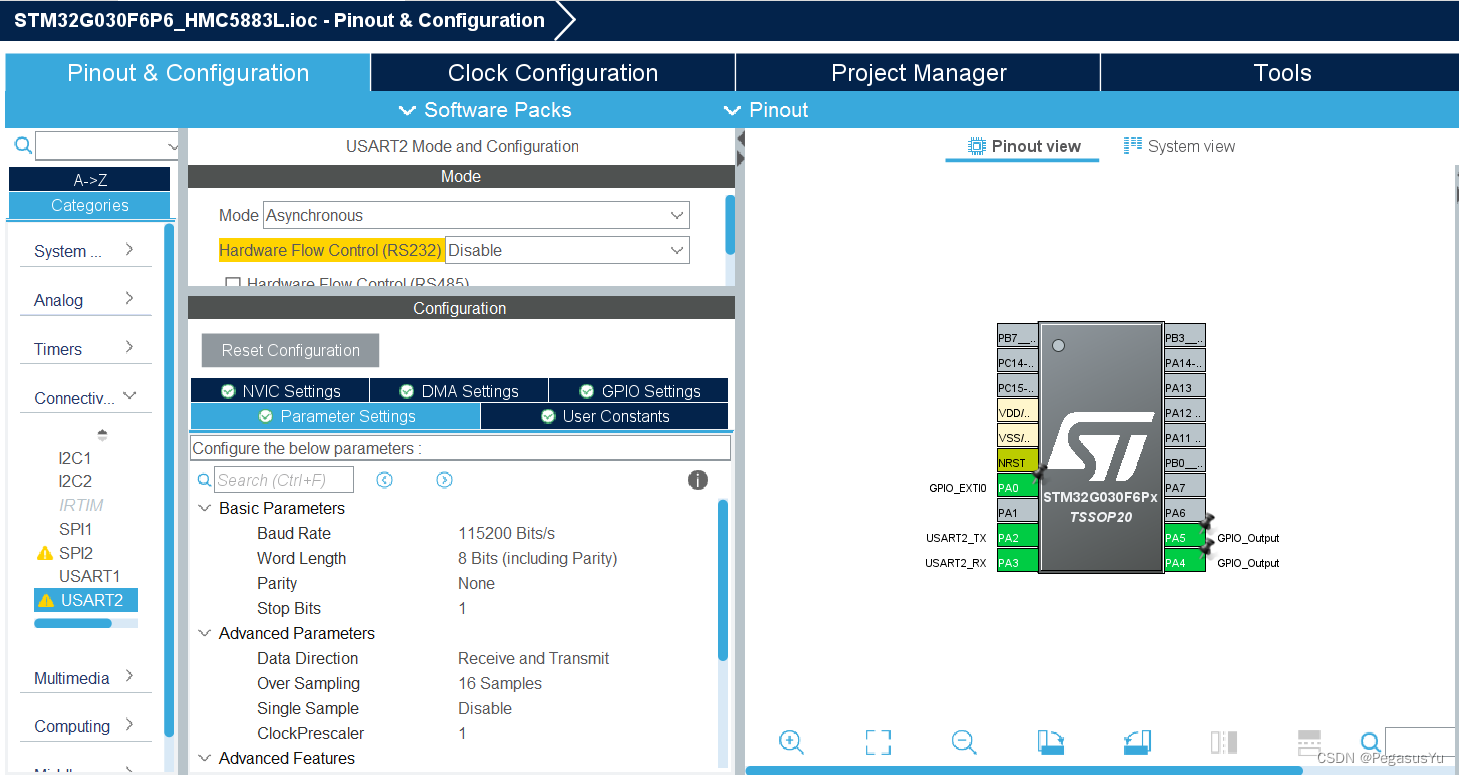1459x775 pixels.
Task: Click the PB7 pin on the chip
Action: pyautogui.click(x=1017, y=337)
